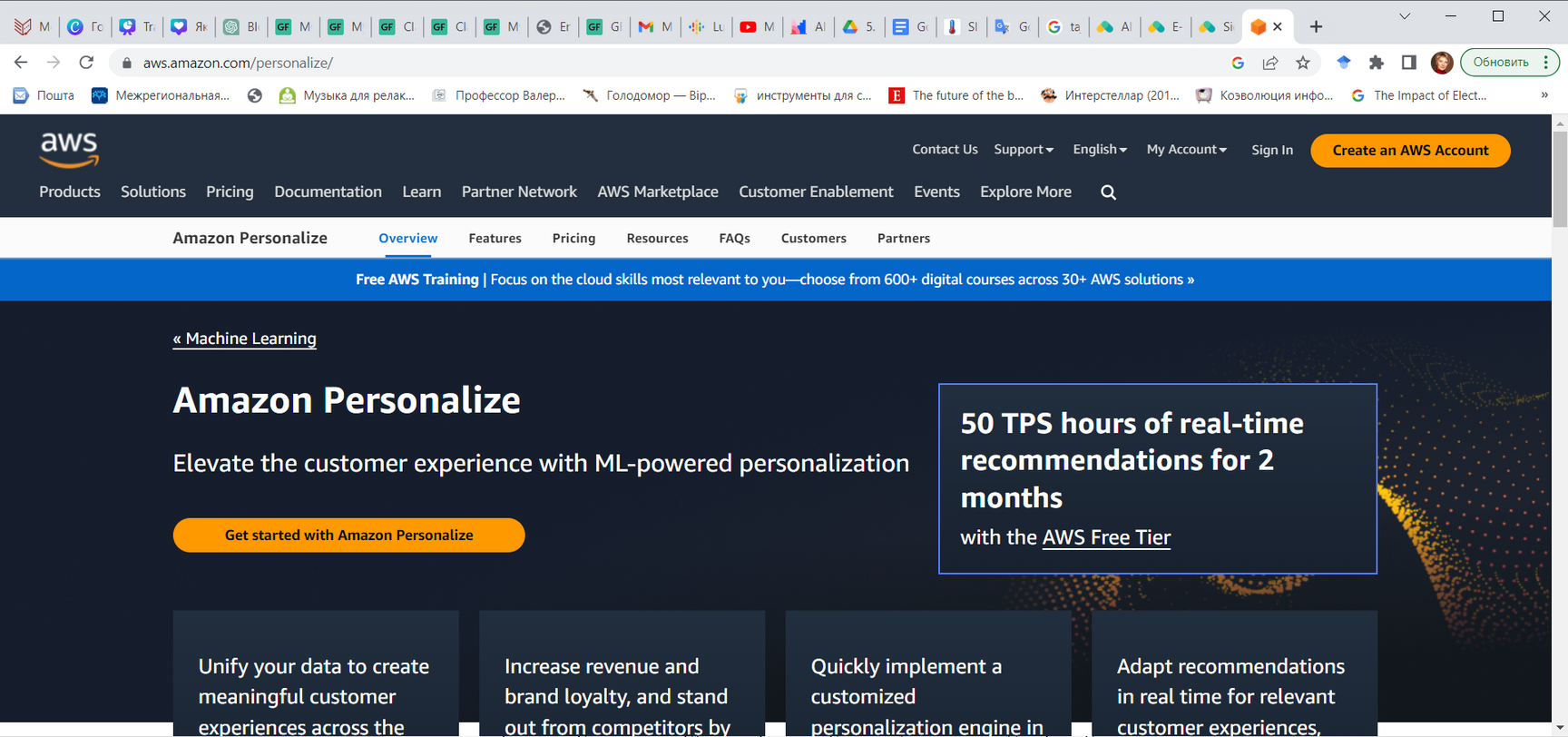Open the Explore More menu

(x=1025, y=192)
